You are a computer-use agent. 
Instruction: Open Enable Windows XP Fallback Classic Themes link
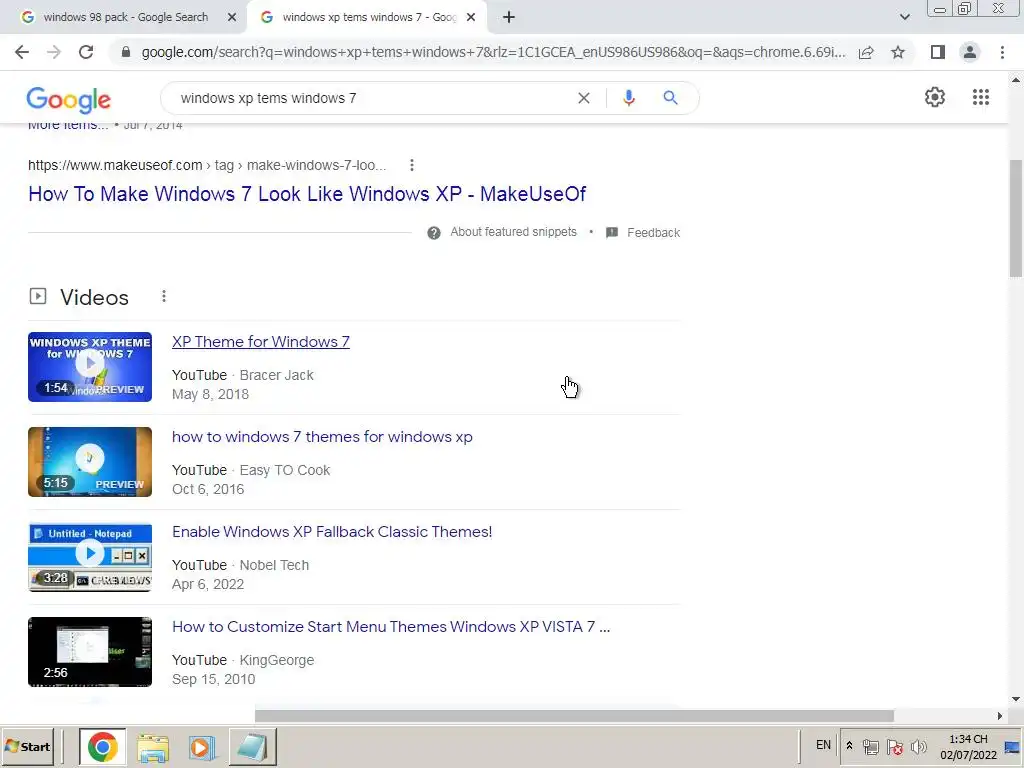click(x=332, y=532)
